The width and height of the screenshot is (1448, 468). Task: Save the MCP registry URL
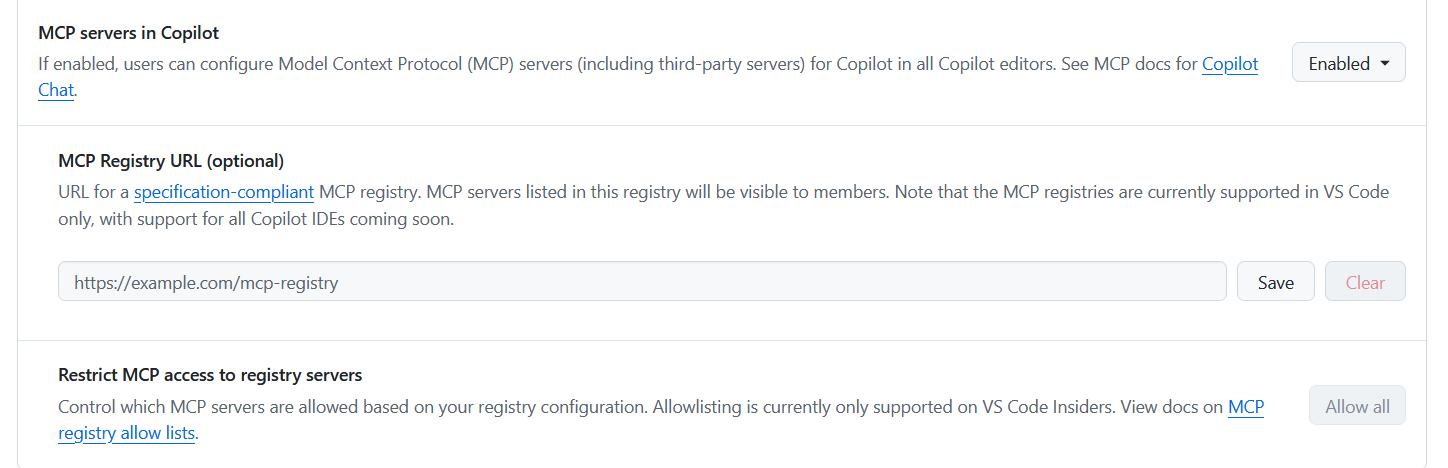pyautogui.click(x=1275, y=282)
